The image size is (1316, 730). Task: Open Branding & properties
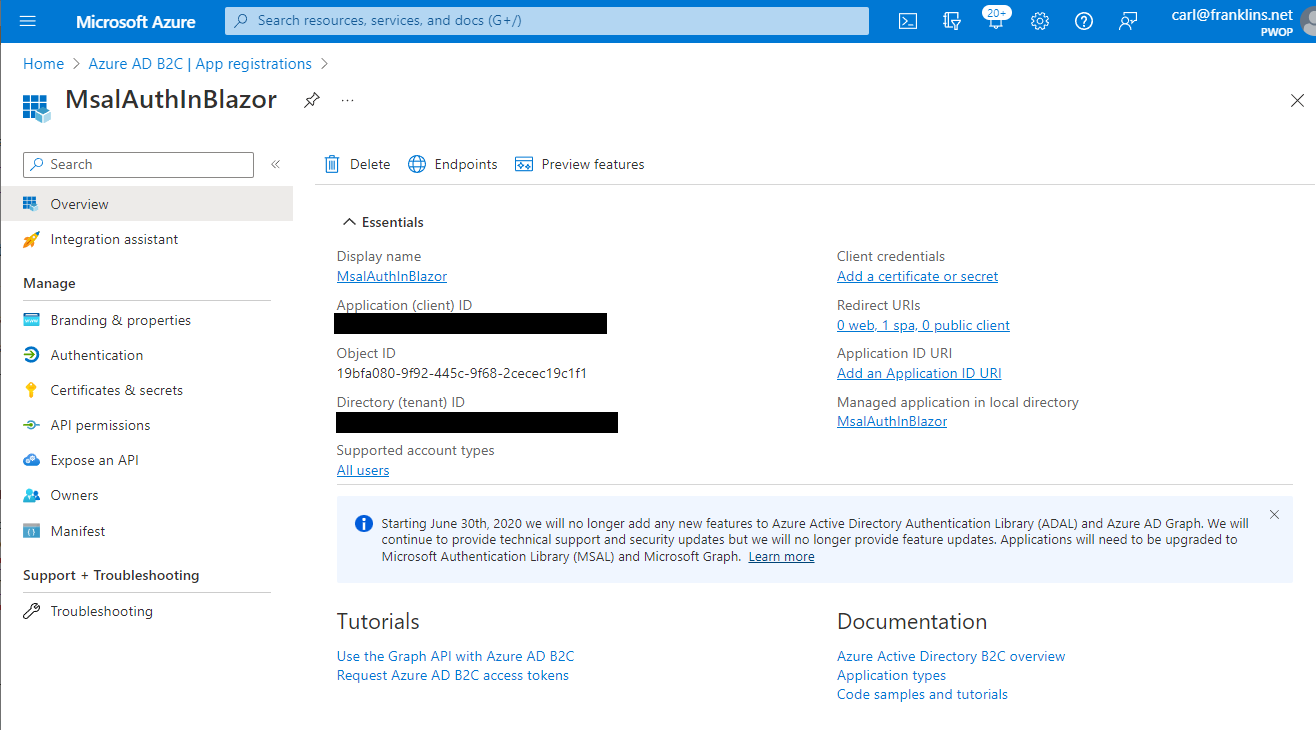(146, 320)
